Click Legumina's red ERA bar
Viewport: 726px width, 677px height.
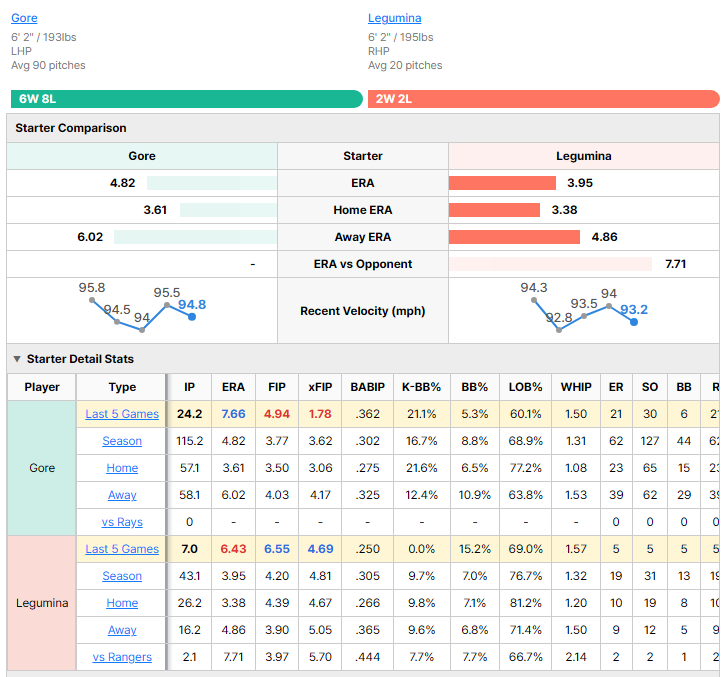(x=502, y=183)
